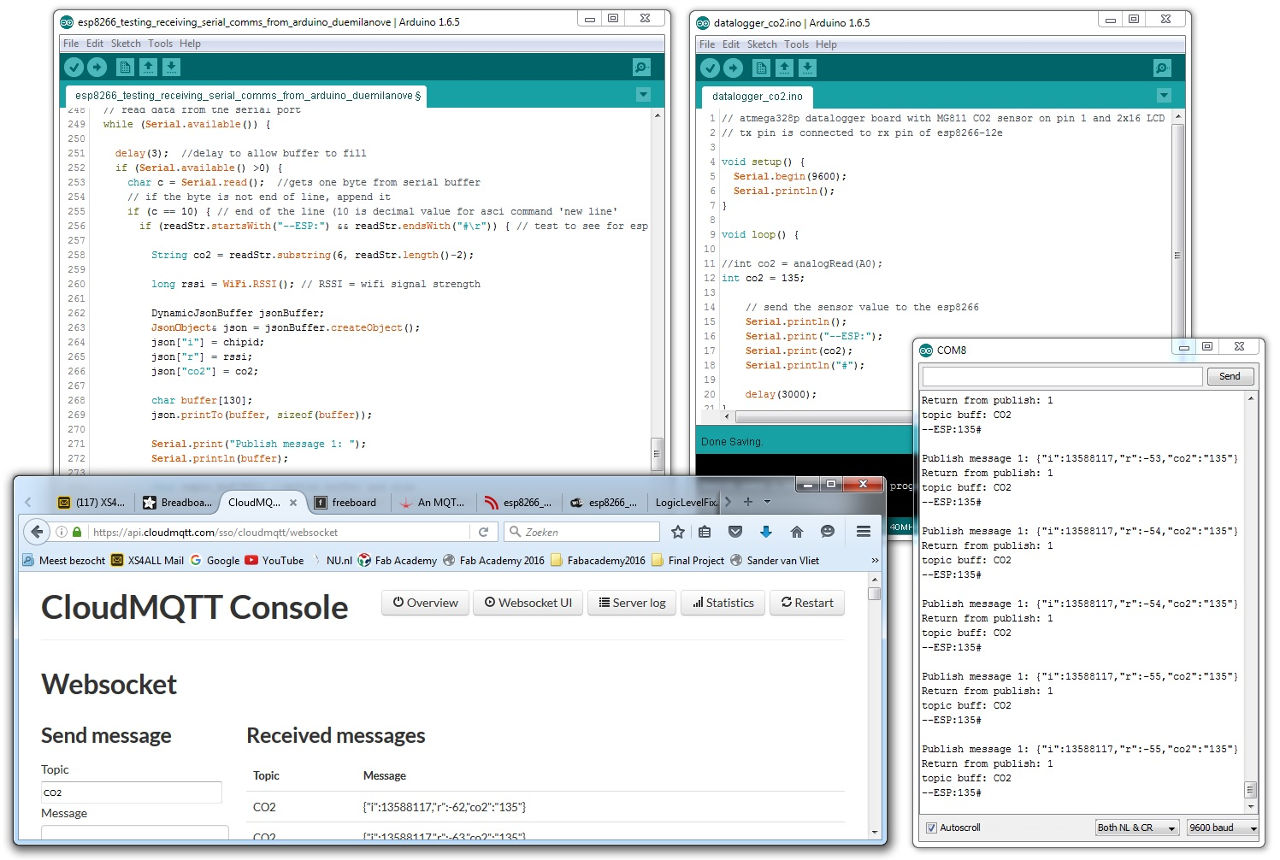Open Help menu in datalogger_co2 window
The width and height of the screenshot is (1280, 860).
click(x=826, y=44)
